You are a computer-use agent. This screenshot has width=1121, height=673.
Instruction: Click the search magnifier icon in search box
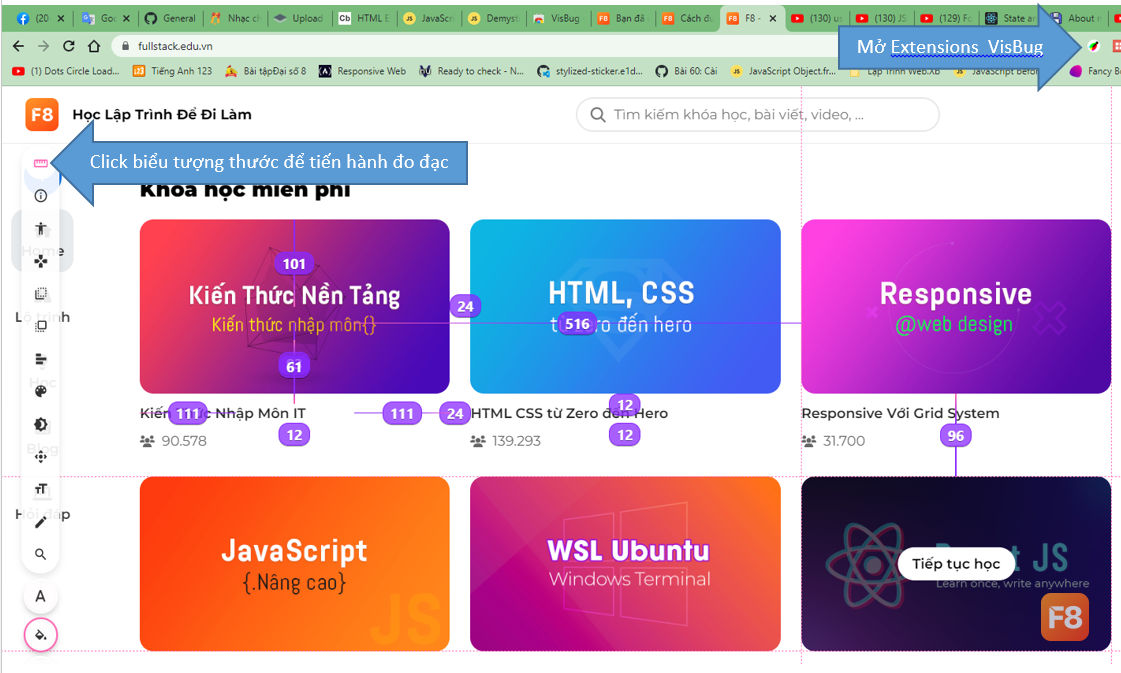click(x=598, y=114)
